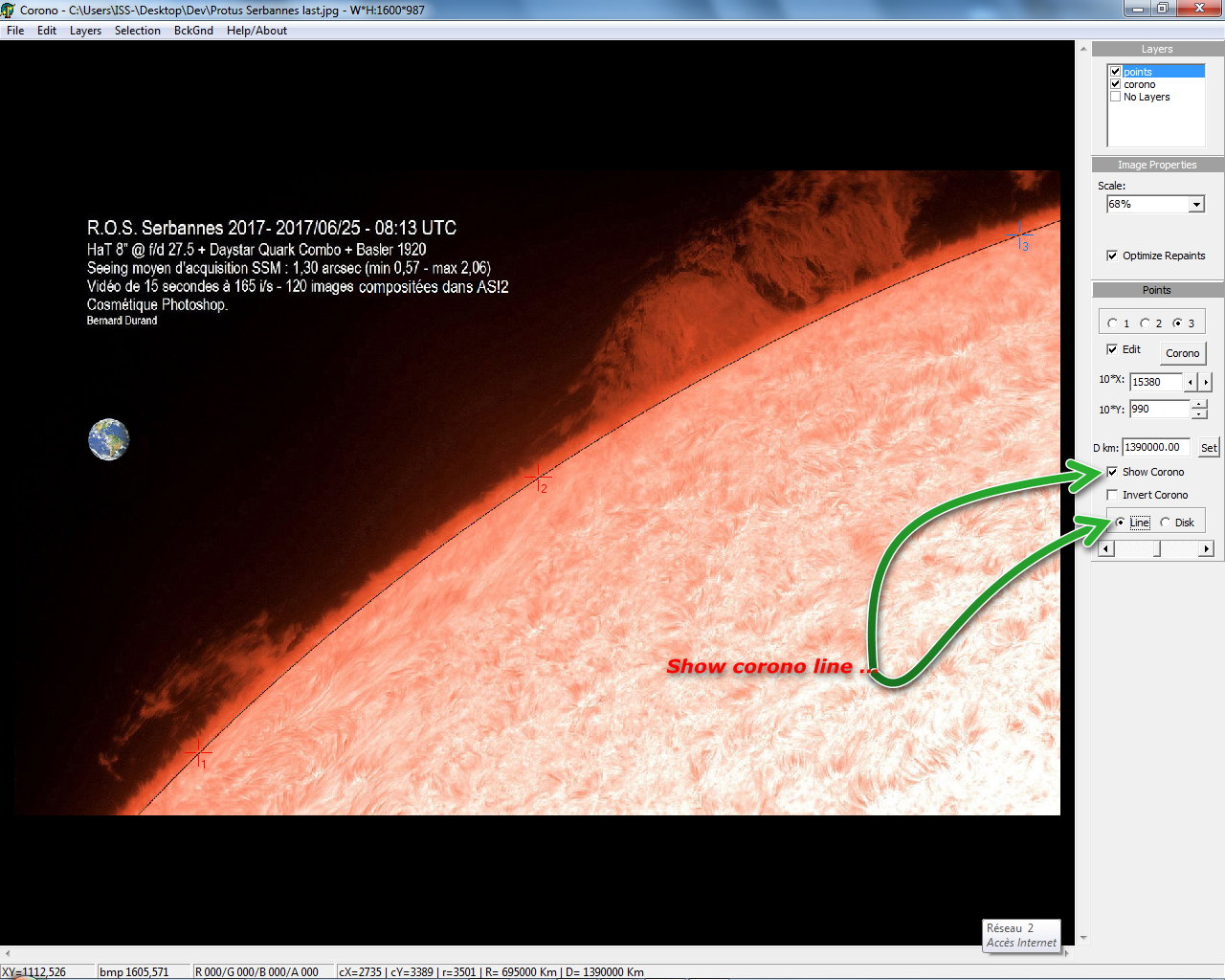Toggle the No Layers checkbox
1225x980 pixels.
point(1115,97)
